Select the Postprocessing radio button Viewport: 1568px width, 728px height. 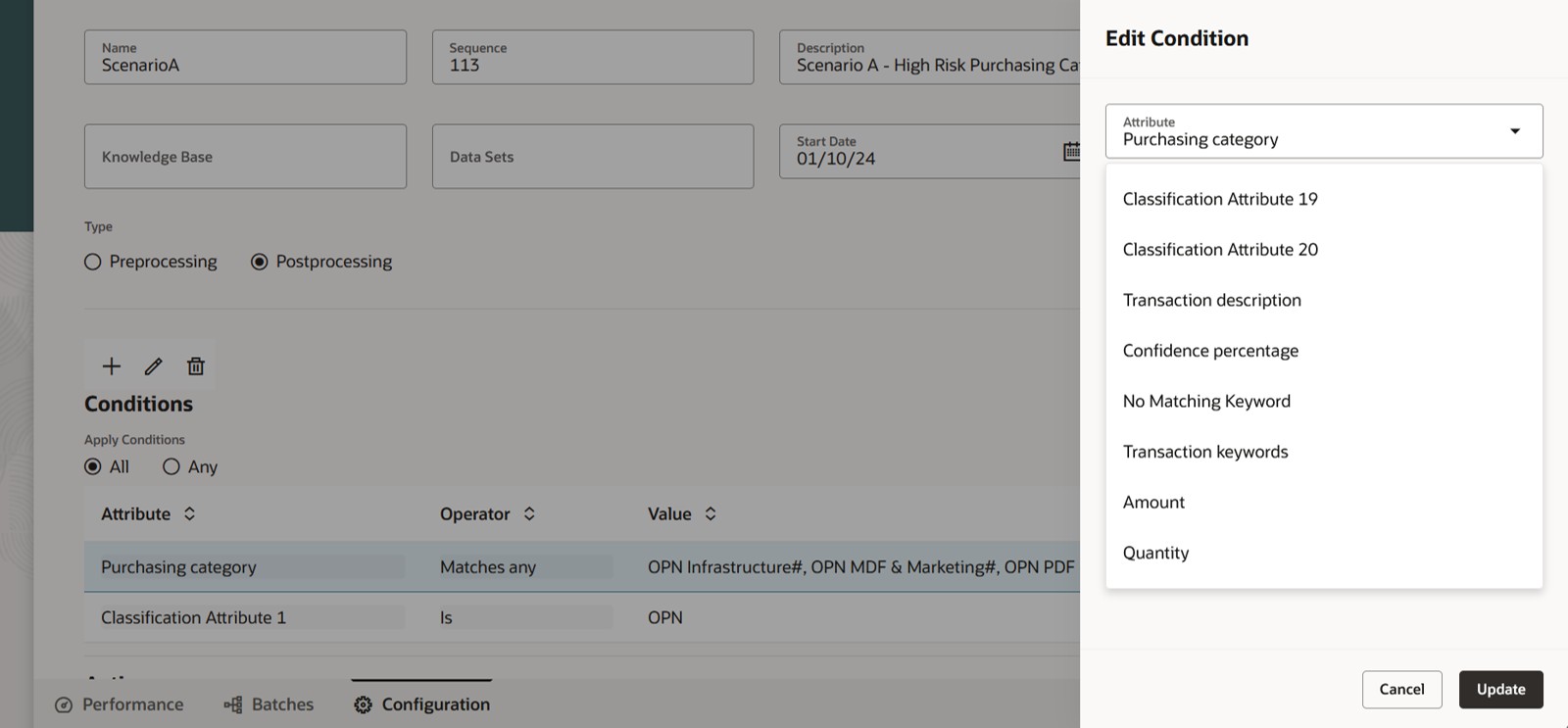[x=260, y=262]
